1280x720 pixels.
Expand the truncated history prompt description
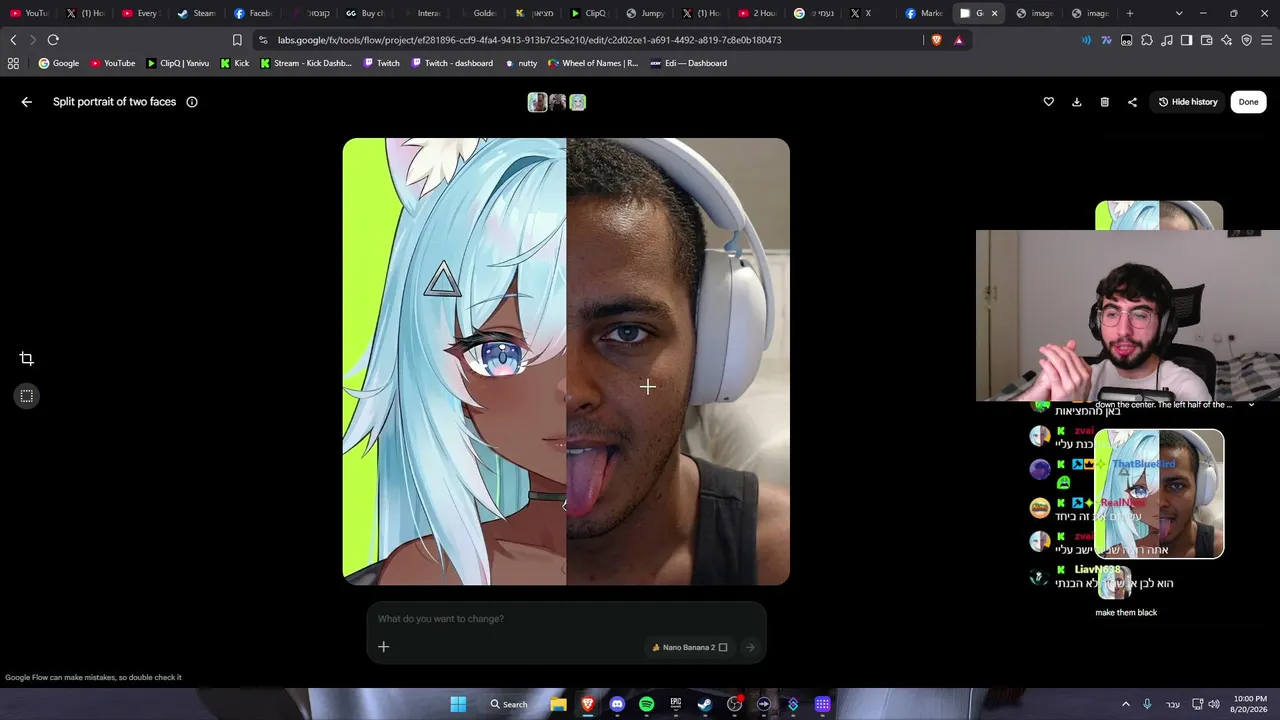click(1251, 405)
